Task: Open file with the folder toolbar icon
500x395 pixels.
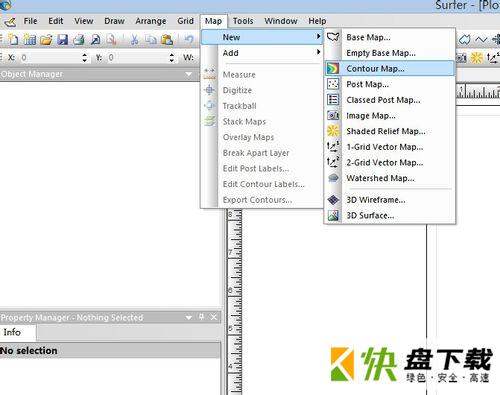Action: [x=46, y=40]
